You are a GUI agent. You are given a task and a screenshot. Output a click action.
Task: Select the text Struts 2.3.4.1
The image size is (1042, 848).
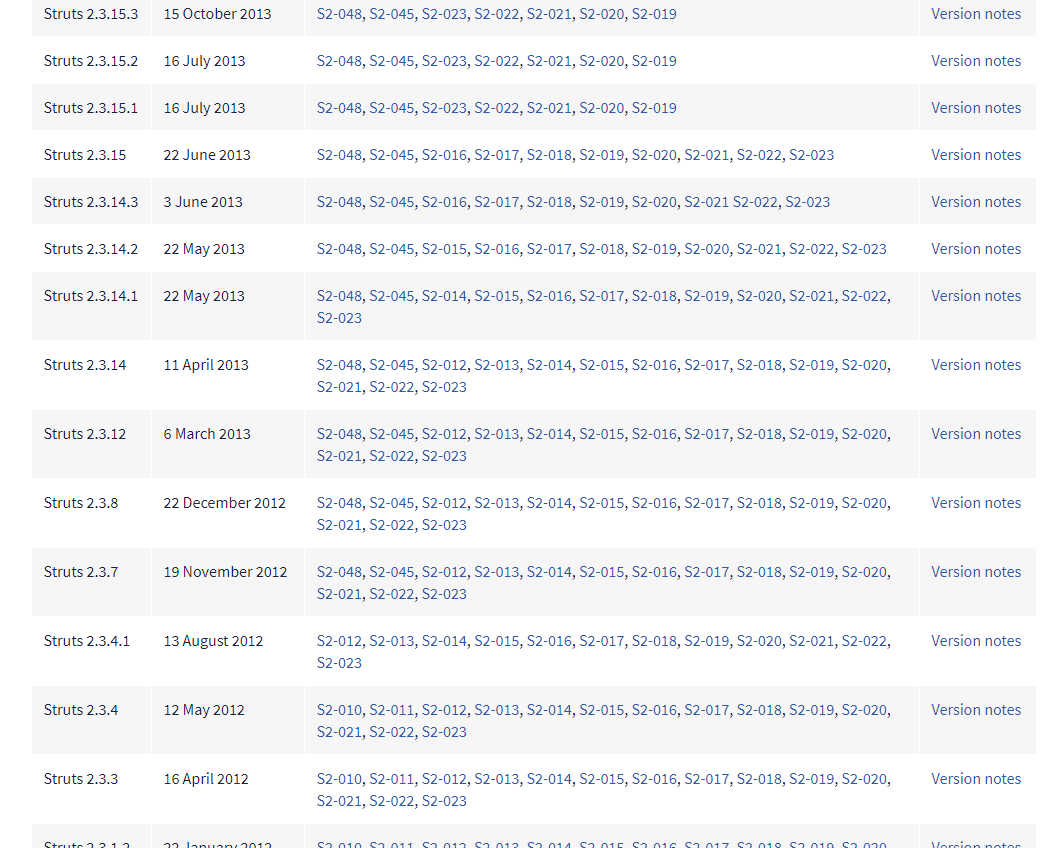tap(87, 641)
